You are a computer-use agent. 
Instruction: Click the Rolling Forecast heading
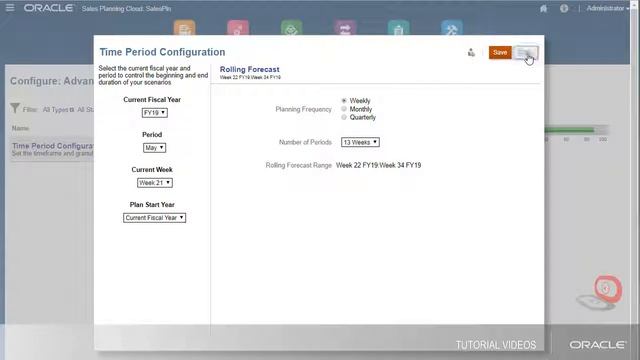click(x=249, y=69)
